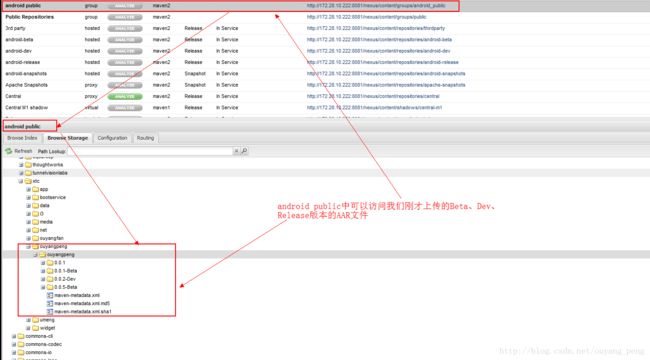Open the central-m1 shadow URL link
Viewport: 650px width, 360px height.
(374, 107)
